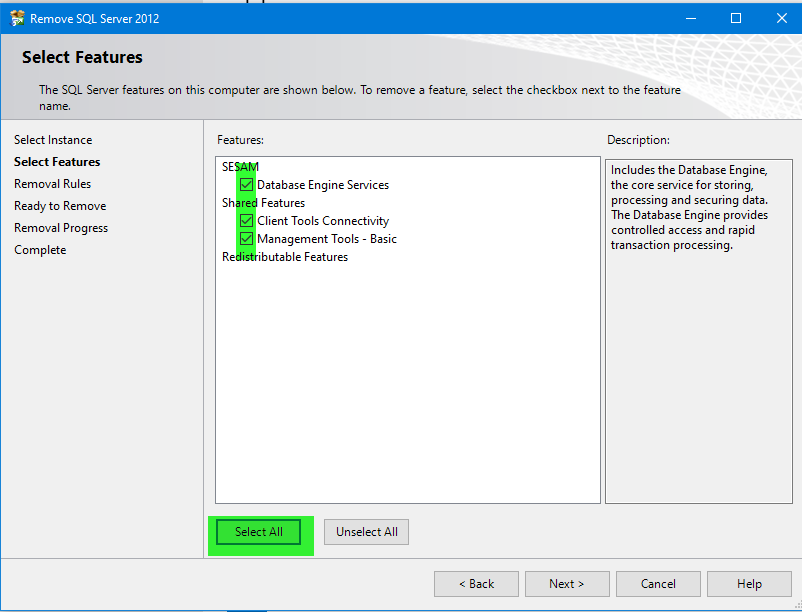Screen dimensions: 802x612
Task: Click the Features: list label
Action: pos(240,140)
